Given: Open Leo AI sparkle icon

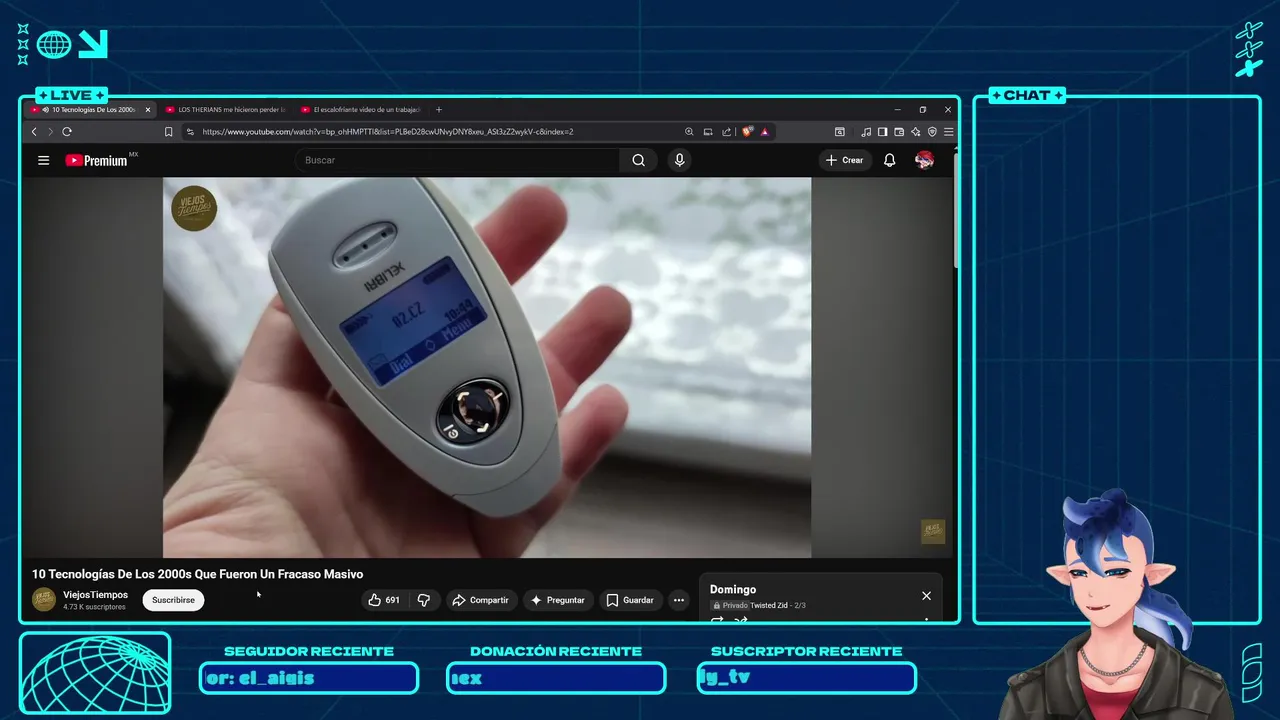Looking at the screenshot, I should 915,132.
